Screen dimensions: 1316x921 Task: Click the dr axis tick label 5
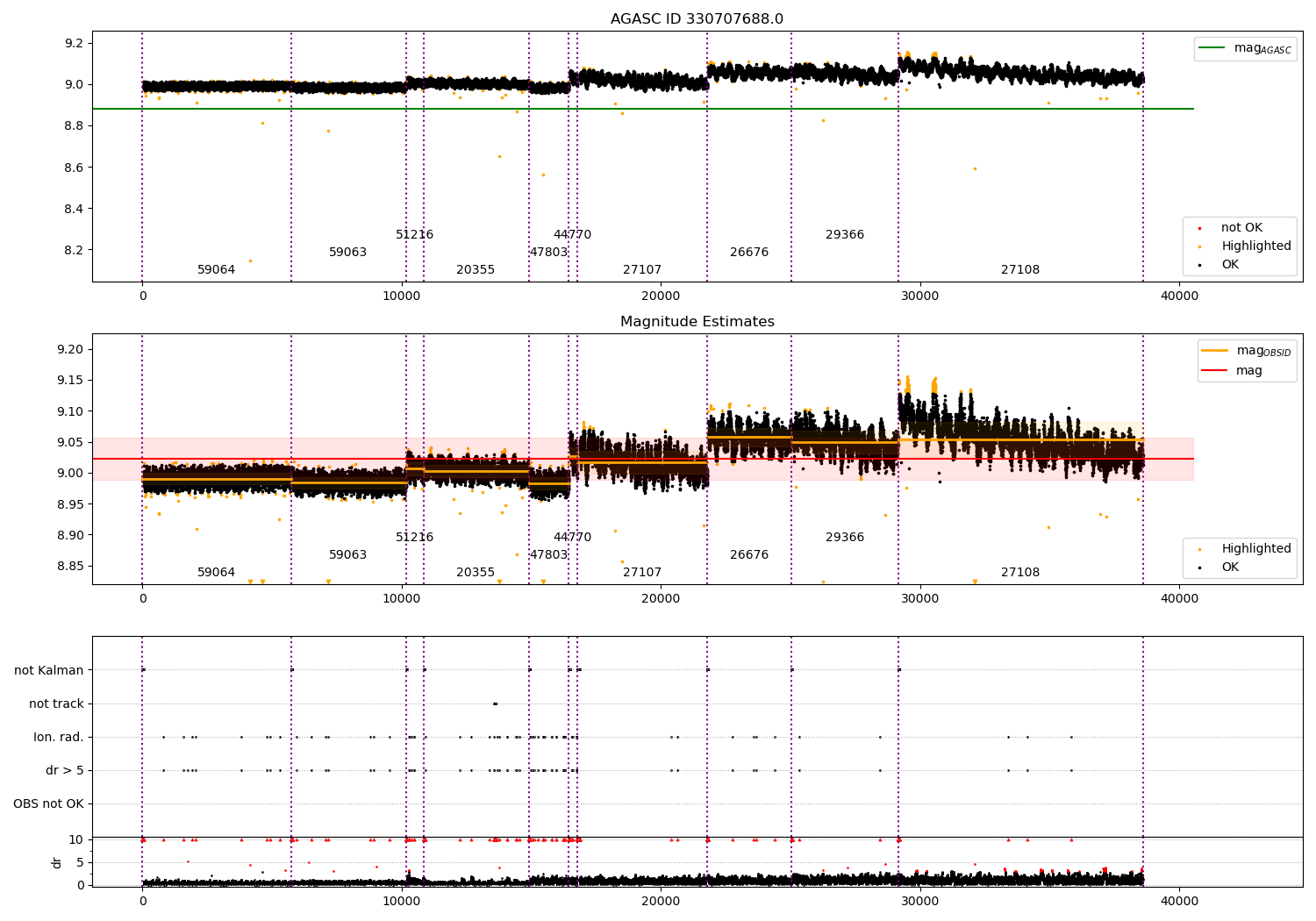[x=81, y=863]
